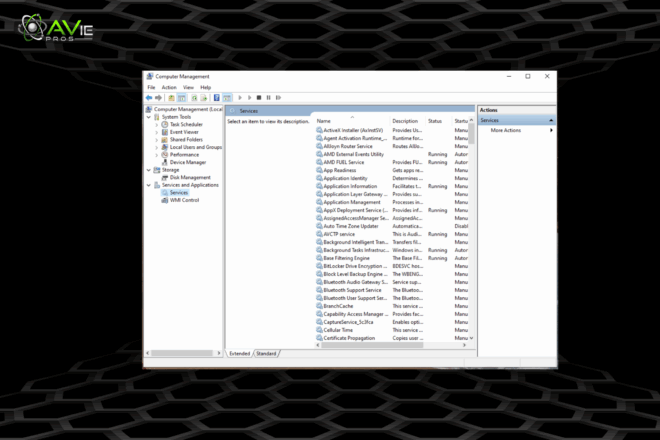
Task: Click the Forward arrow in the toolbar
Action: 158,97
